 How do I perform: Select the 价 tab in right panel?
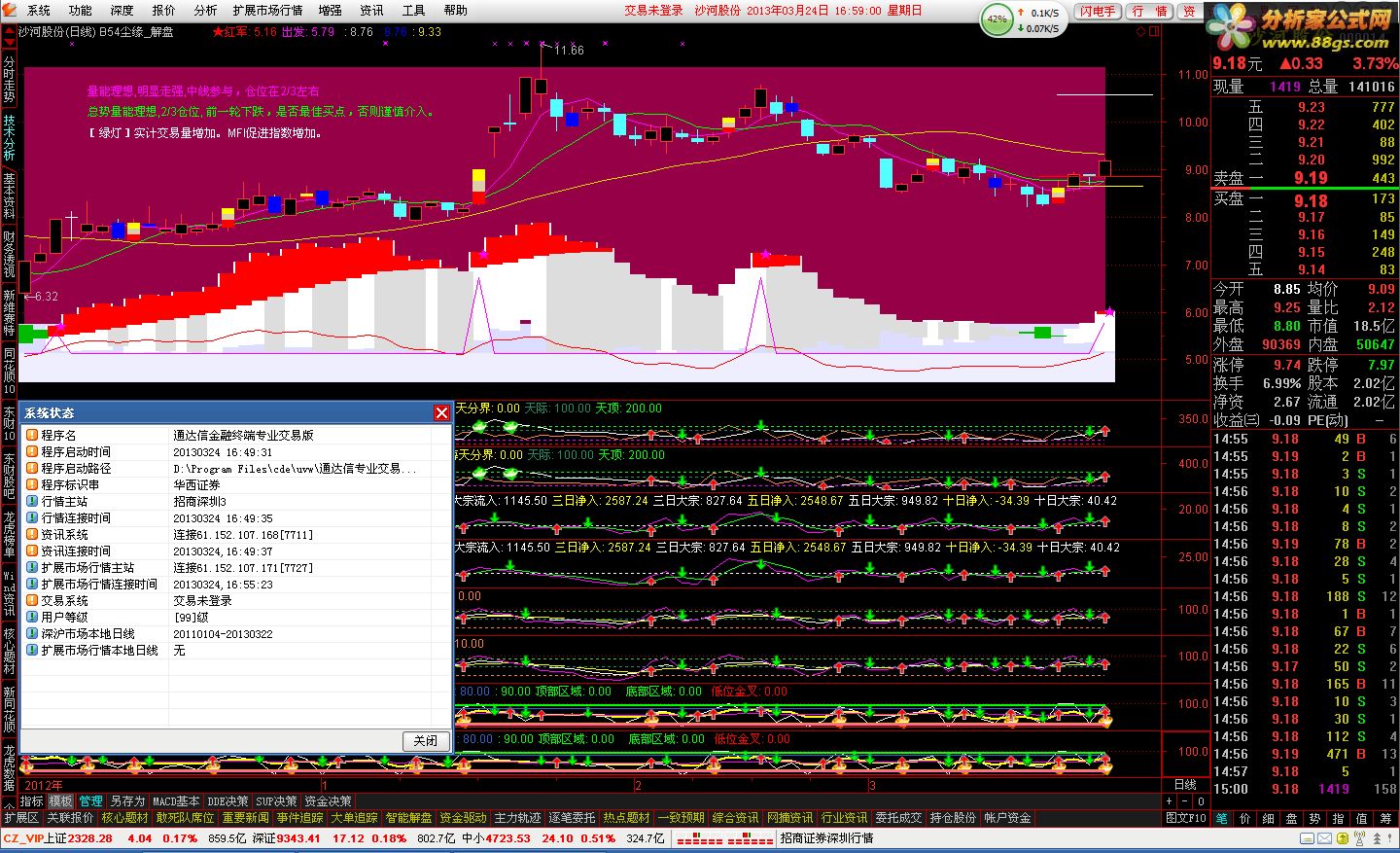(1244, 819)
